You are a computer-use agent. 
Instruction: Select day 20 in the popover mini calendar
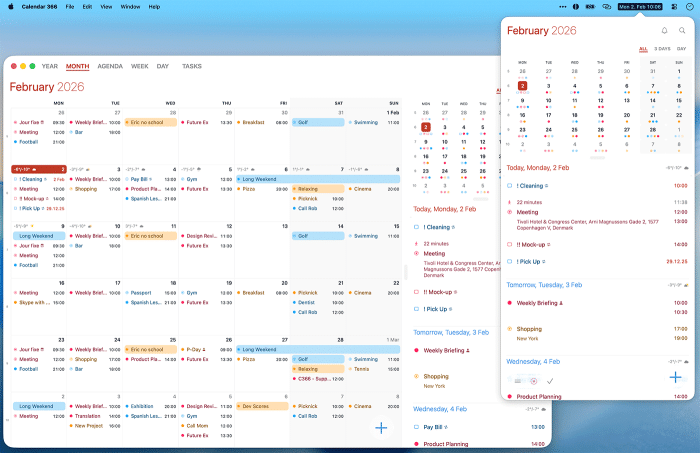(627, 115)
